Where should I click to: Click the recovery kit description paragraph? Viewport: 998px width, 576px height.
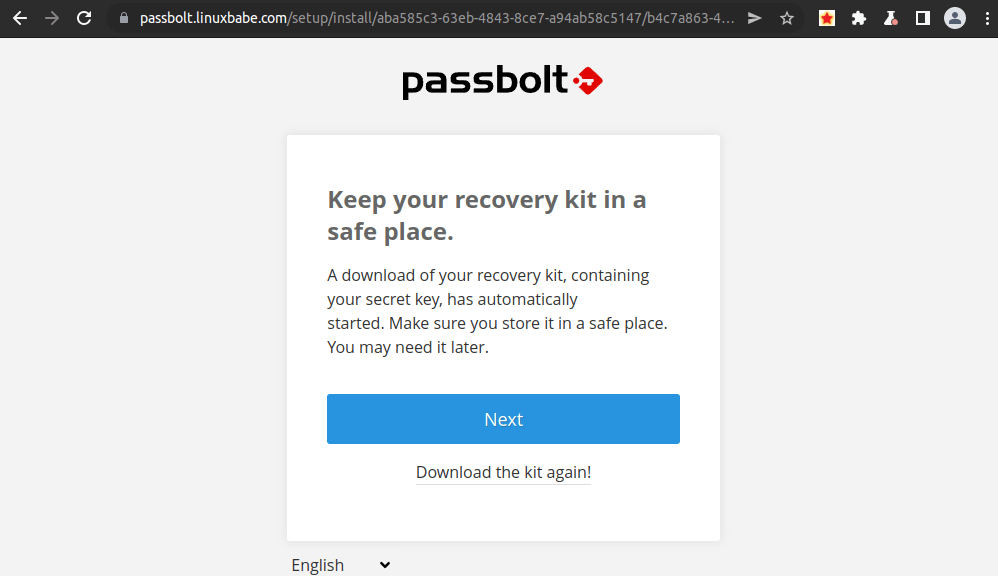click(497, 311)
